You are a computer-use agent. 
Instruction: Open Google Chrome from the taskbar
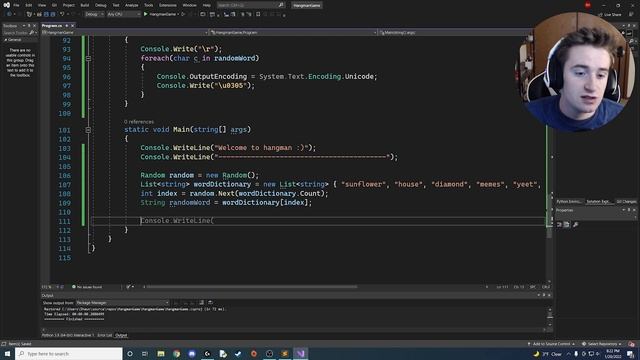coord(176,354)
